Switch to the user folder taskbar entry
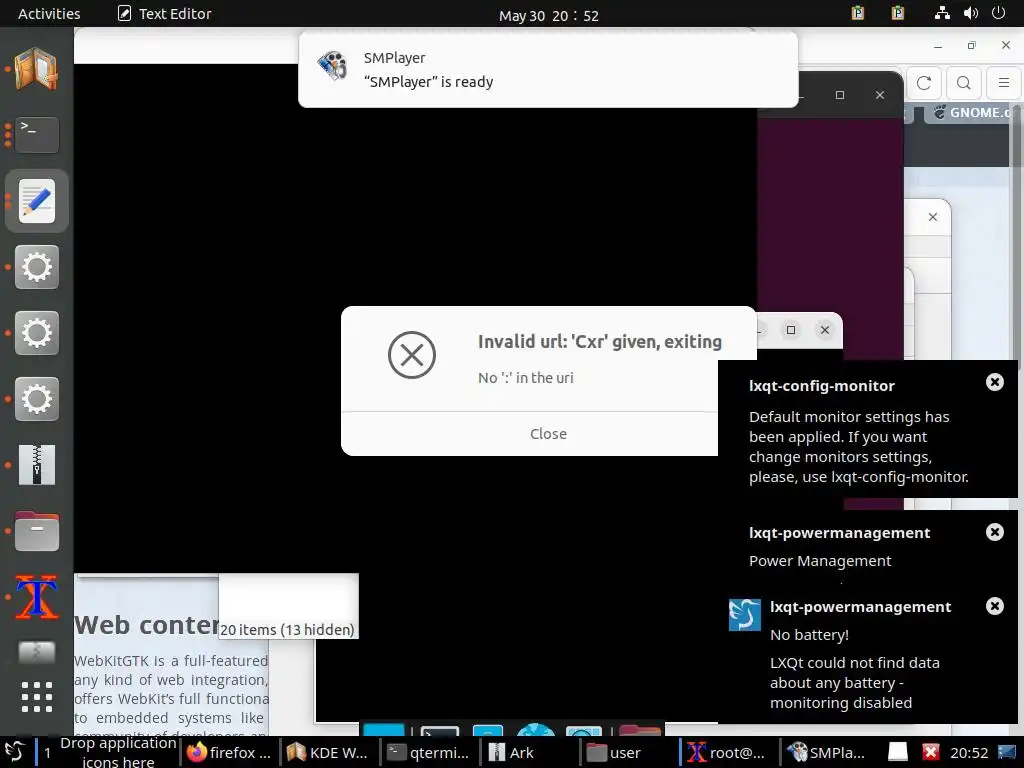Image resolution: width=1024 pixels, height=768 pixels. tap(628, 752)
